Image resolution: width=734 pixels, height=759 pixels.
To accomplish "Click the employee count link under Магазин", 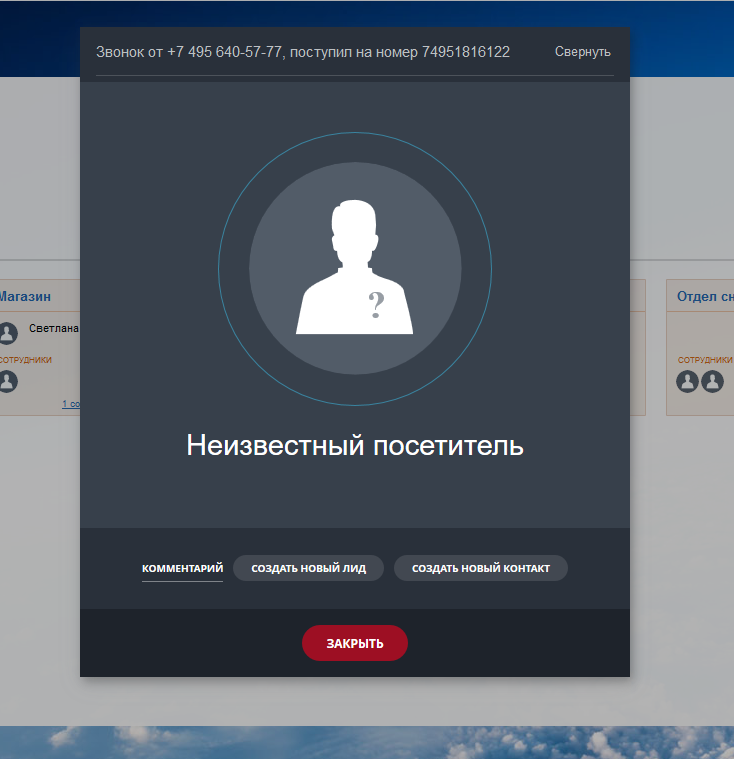I will [x=71, y=404].
